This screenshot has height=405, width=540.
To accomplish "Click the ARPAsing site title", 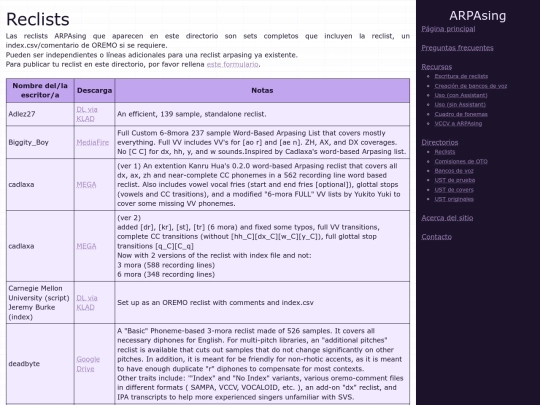I will click(477, 16).
